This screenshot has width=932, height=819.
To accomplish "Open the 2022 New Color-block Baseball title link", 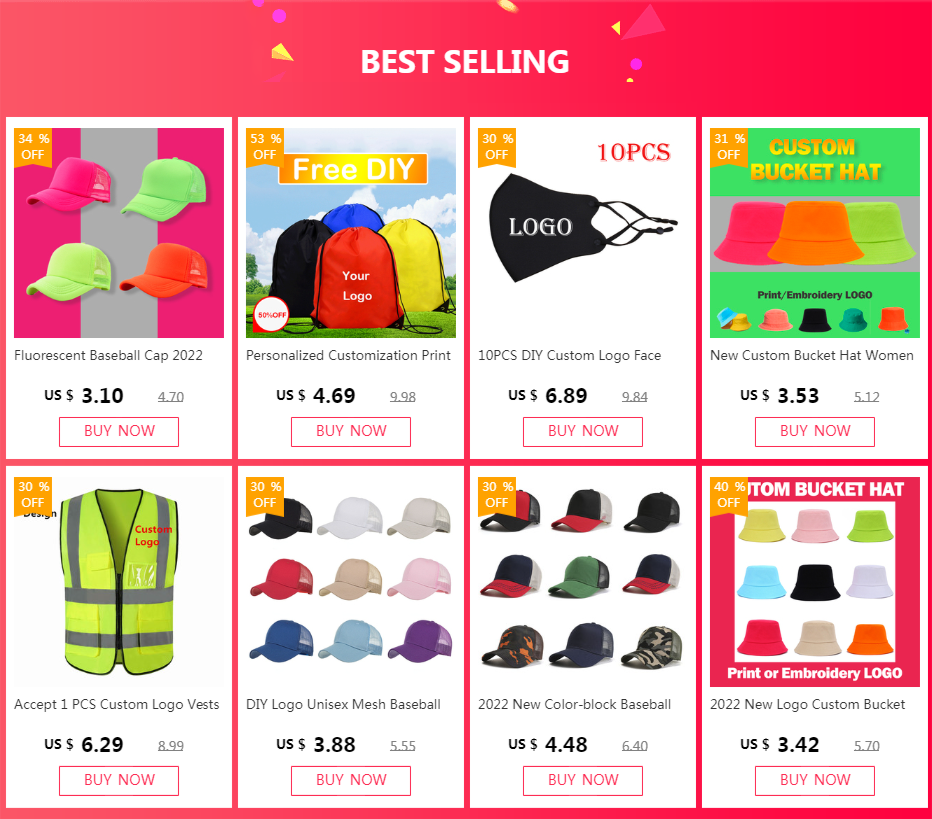I will pyautogui.click(x=575, y=704).
